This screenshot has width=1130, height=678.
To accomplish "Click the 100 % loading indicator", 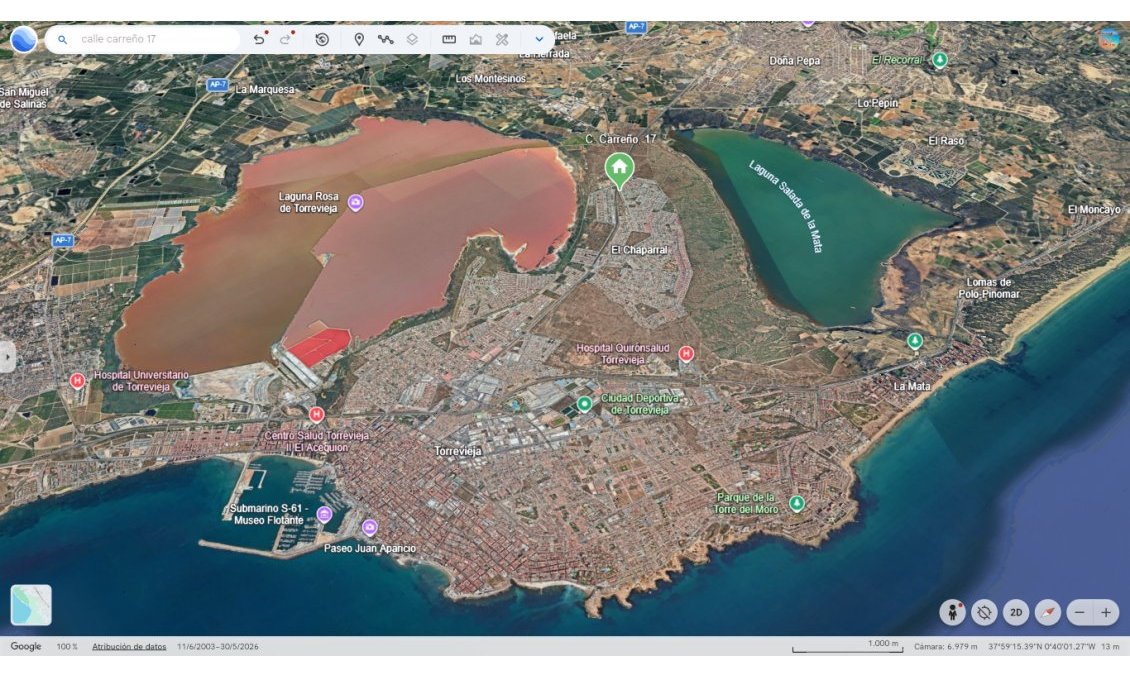I will [67, 646].
